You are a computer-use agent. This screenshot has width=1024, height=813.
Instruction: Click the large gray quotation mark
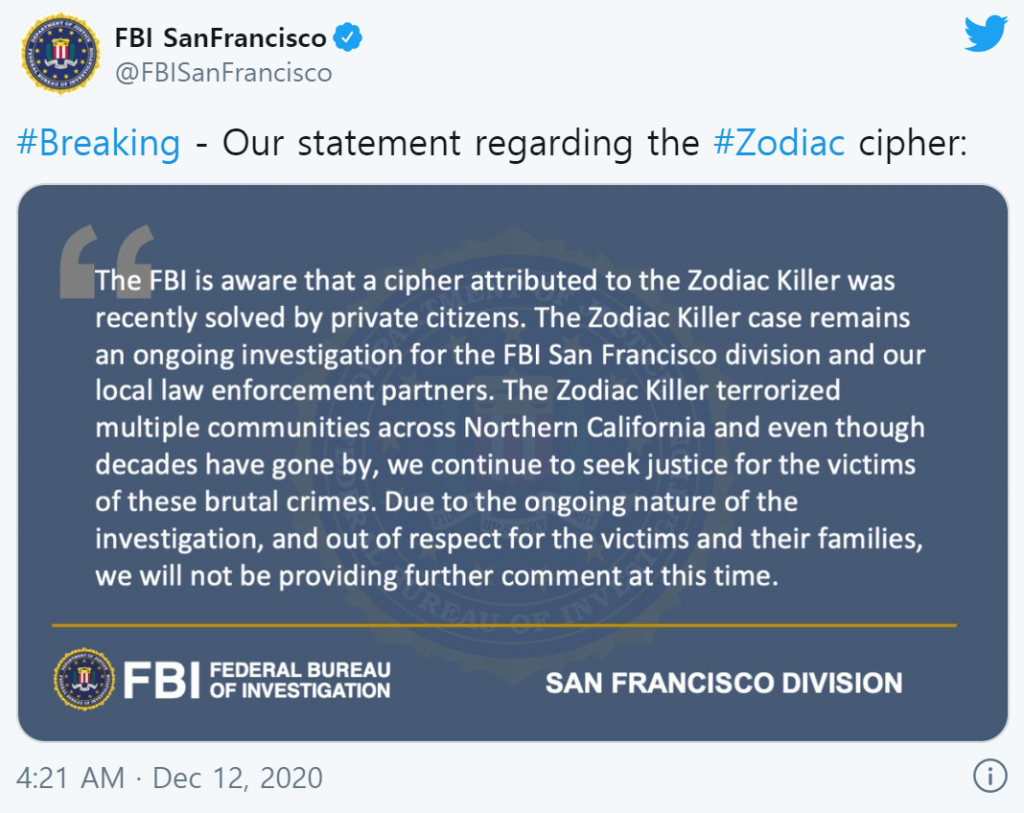pyautogui.click(x=105, y=262)
